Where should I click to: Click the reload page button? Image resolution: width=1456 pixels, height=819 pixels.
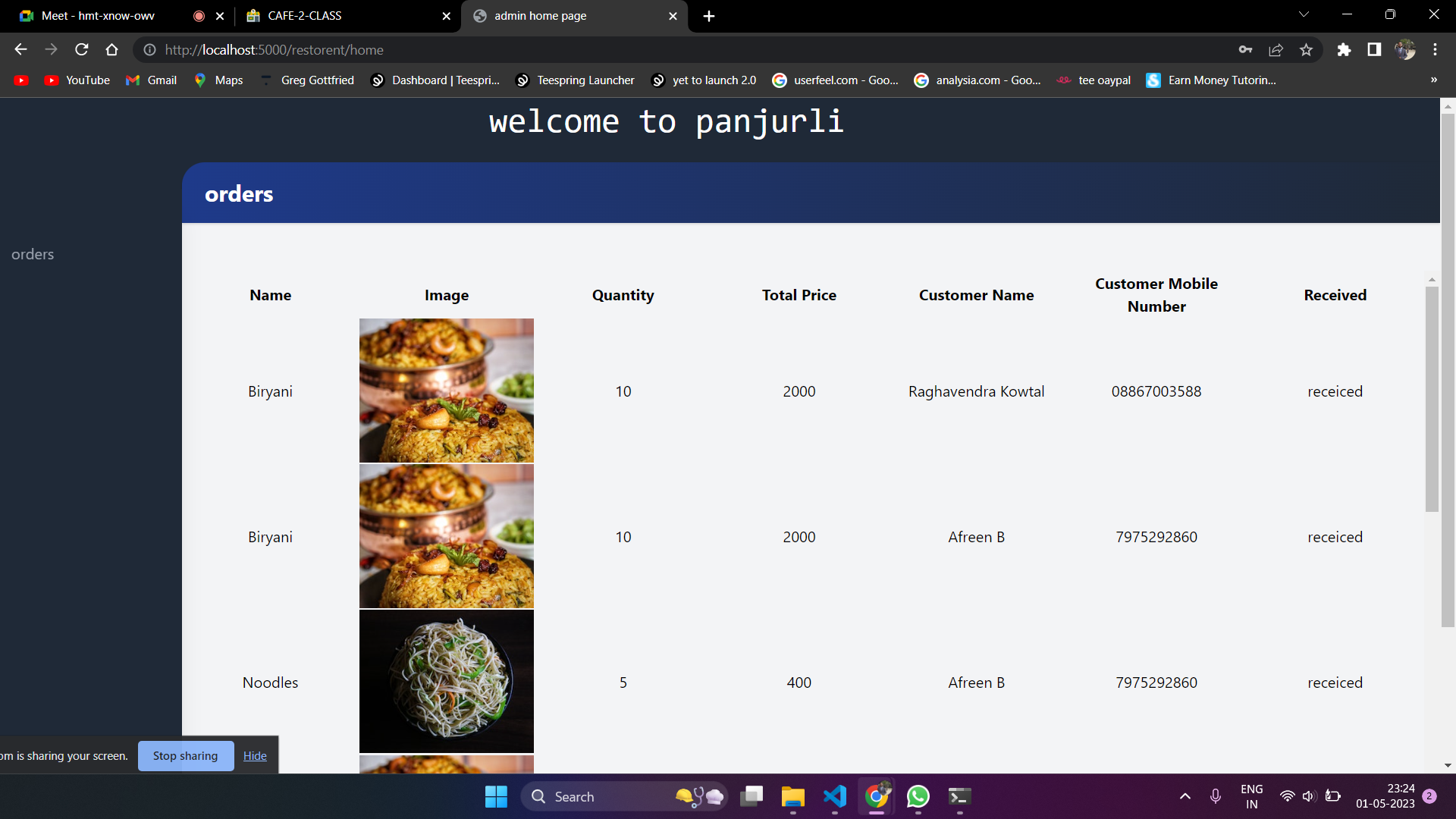point(81,49)
